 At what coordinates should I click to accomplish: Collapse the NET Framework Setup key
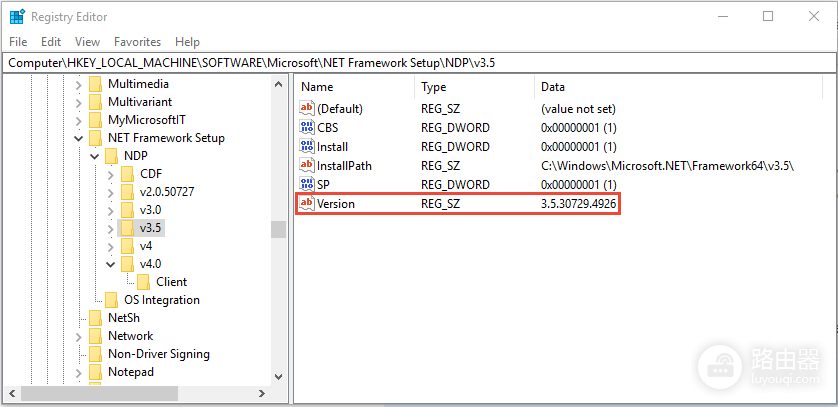(x=79, y=138)
